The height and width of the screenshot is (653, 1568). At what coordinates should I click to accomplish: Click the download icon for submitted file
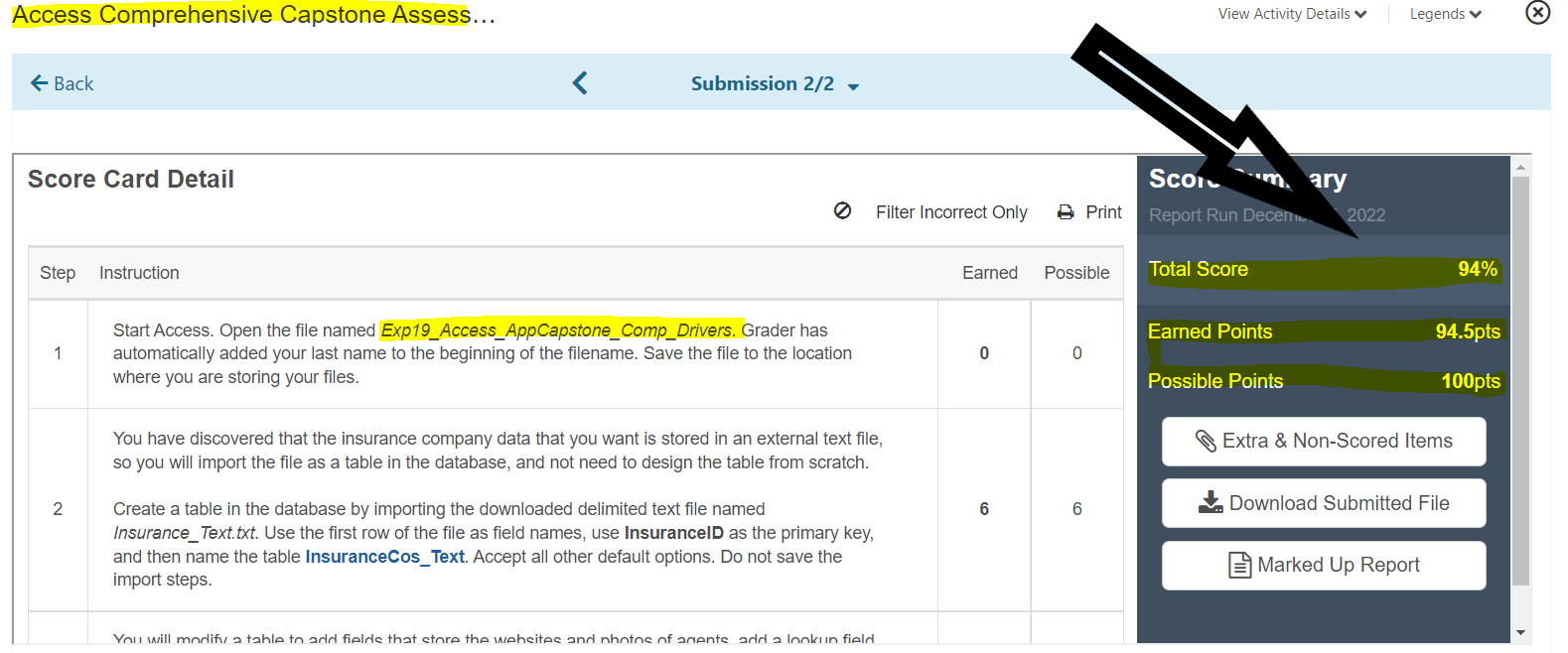(x=1211, y=502)
